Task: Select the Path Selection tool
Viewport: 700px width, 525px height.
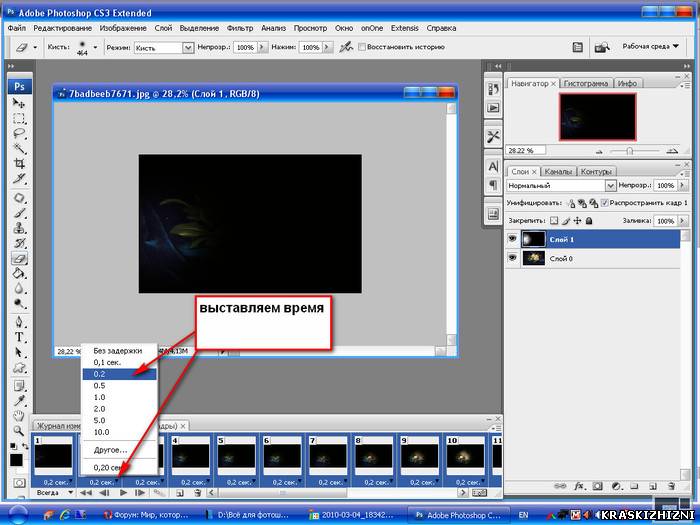Action: tap(19, 352)
